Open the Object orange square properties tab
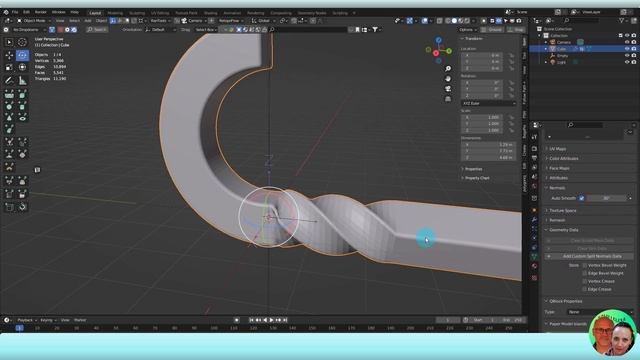Image resolution: width=640 pixels, height=360 pixels. point(534,210)
